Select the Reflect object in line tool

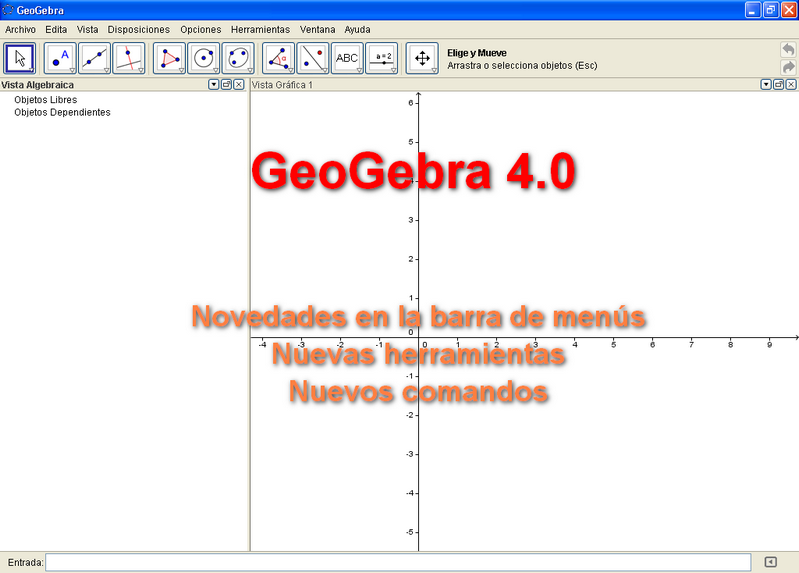click(x=313, y=59)
